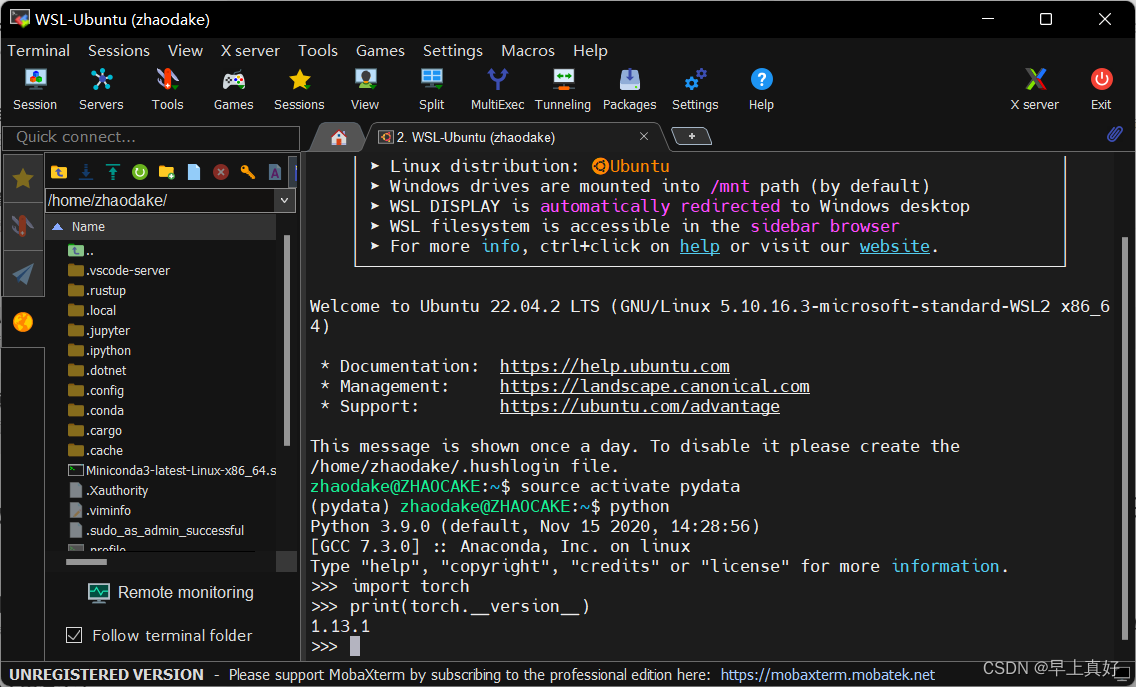Screen dimensions: 1136x687
Task: Download selected files with blue arrow icon
Action: [85, 172]
